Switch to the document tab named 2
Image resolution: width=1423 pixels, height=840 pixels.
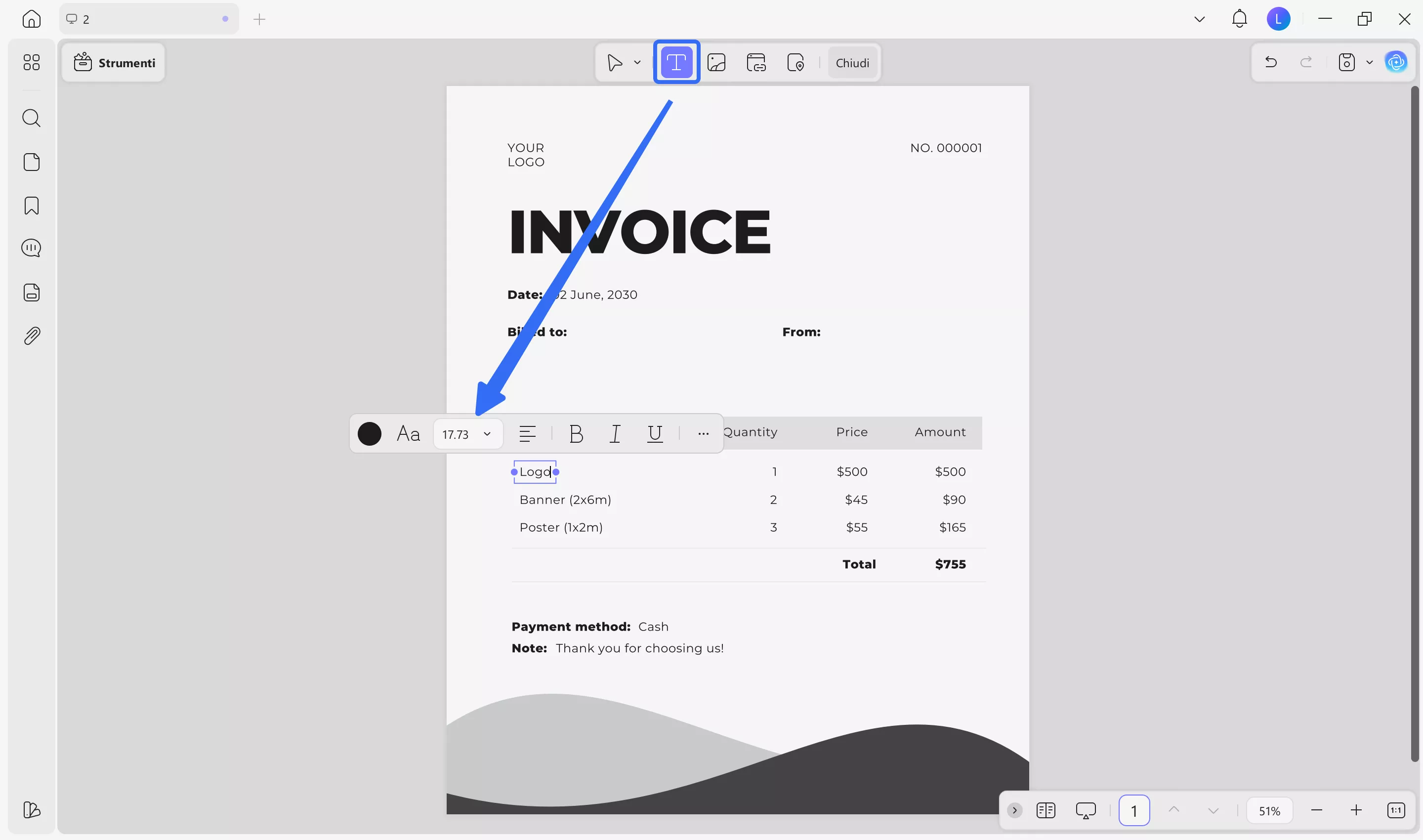(x=141, y=19)
